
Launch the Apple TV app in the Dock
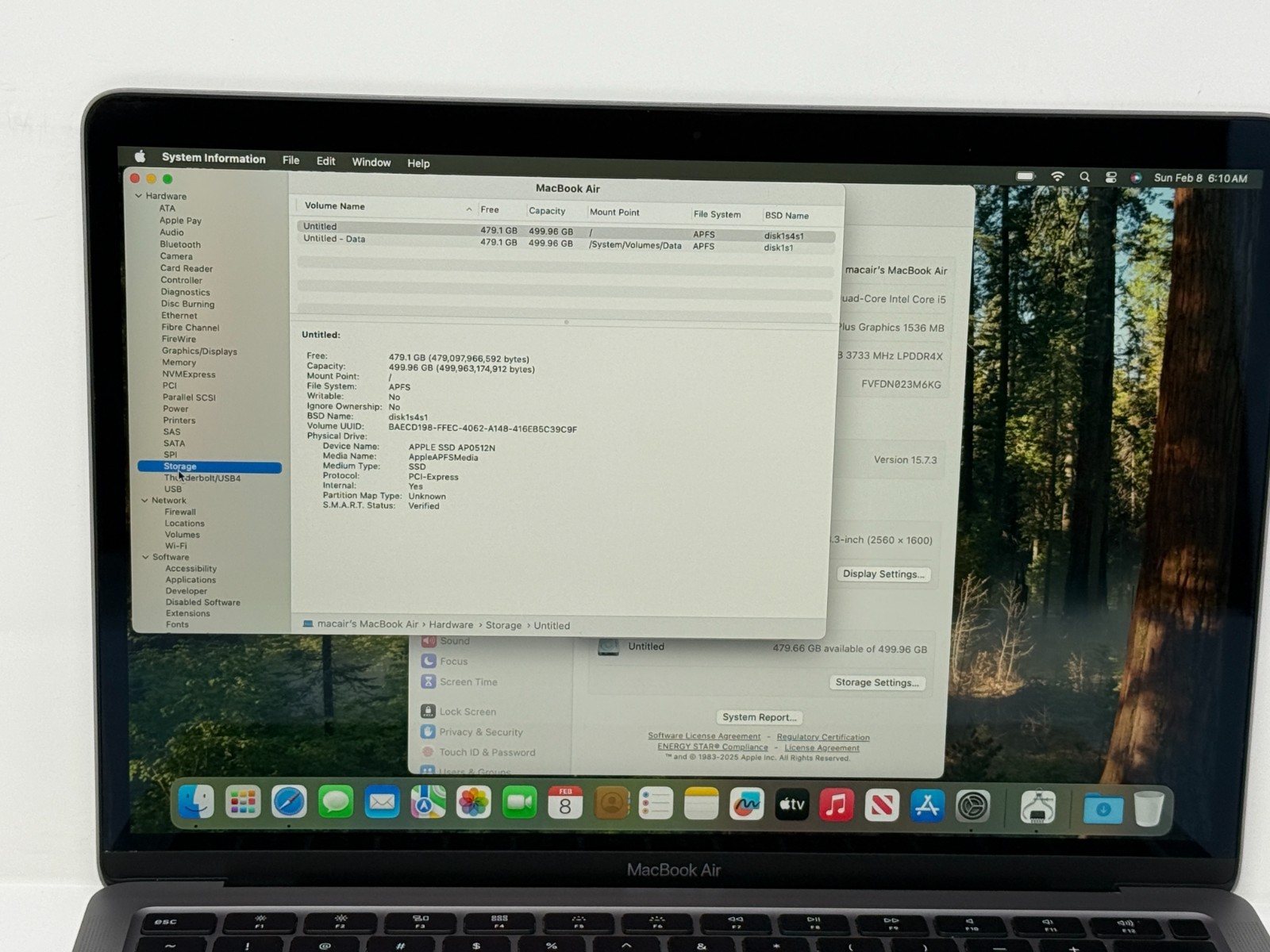click(x=792, y=804)
